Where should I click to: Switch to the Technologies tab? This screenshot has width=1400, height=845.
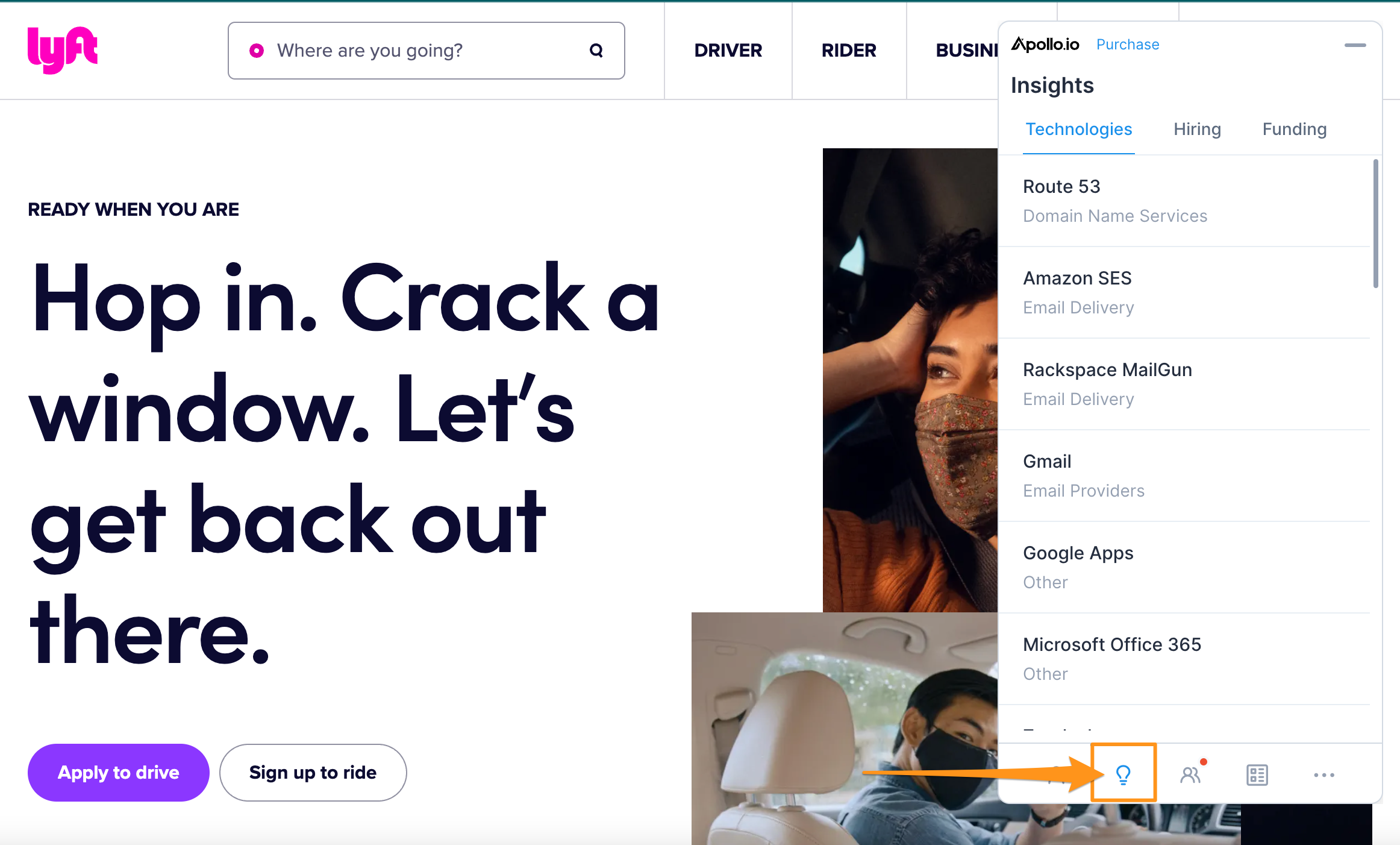click(x=1079, y=130)
